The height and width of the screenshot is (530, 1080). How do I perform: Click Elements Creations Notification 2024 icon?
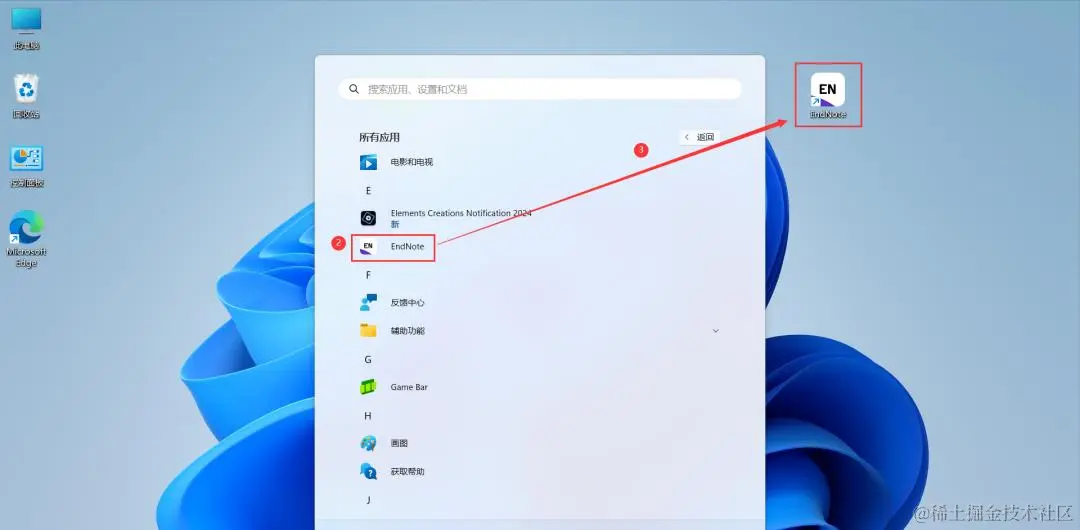point(368,218)
